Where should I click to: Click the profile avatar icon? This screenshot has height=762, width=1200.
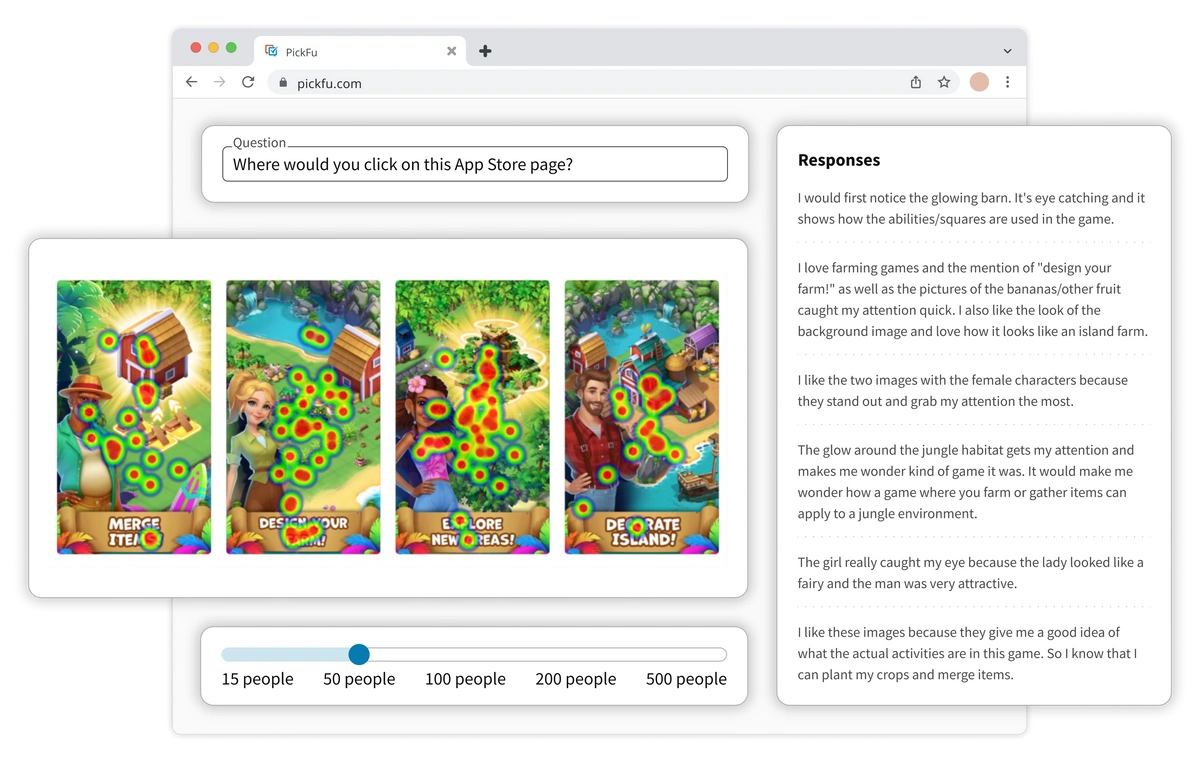978,82
